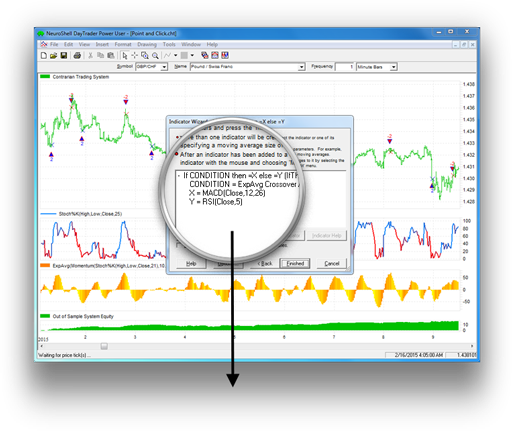Click the first red-blue wizard icon
This screenshot has width=512, height=431.
tap(205, 55)
